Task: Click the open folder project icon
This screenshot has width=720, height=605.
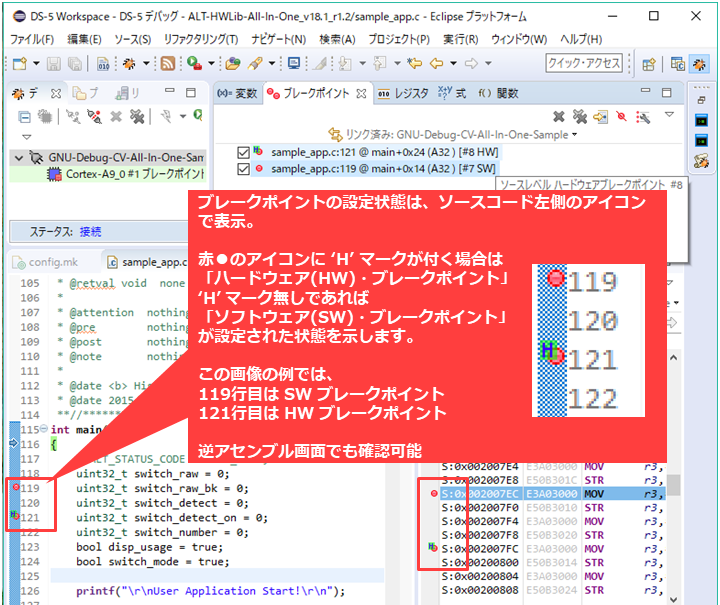Action: point(233,63)
